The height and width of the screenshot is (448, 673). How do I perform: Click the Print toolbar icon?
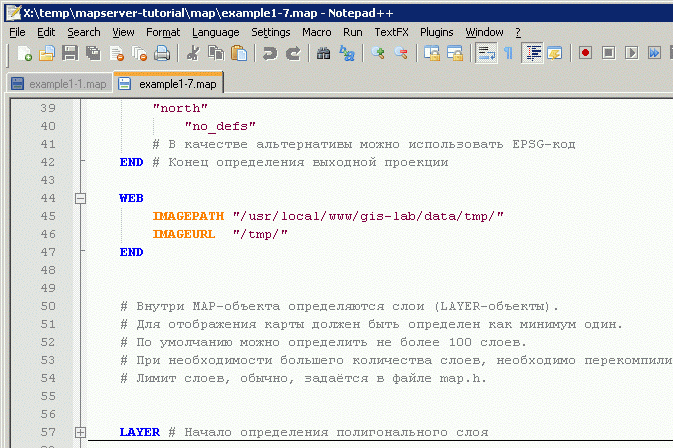162,53
